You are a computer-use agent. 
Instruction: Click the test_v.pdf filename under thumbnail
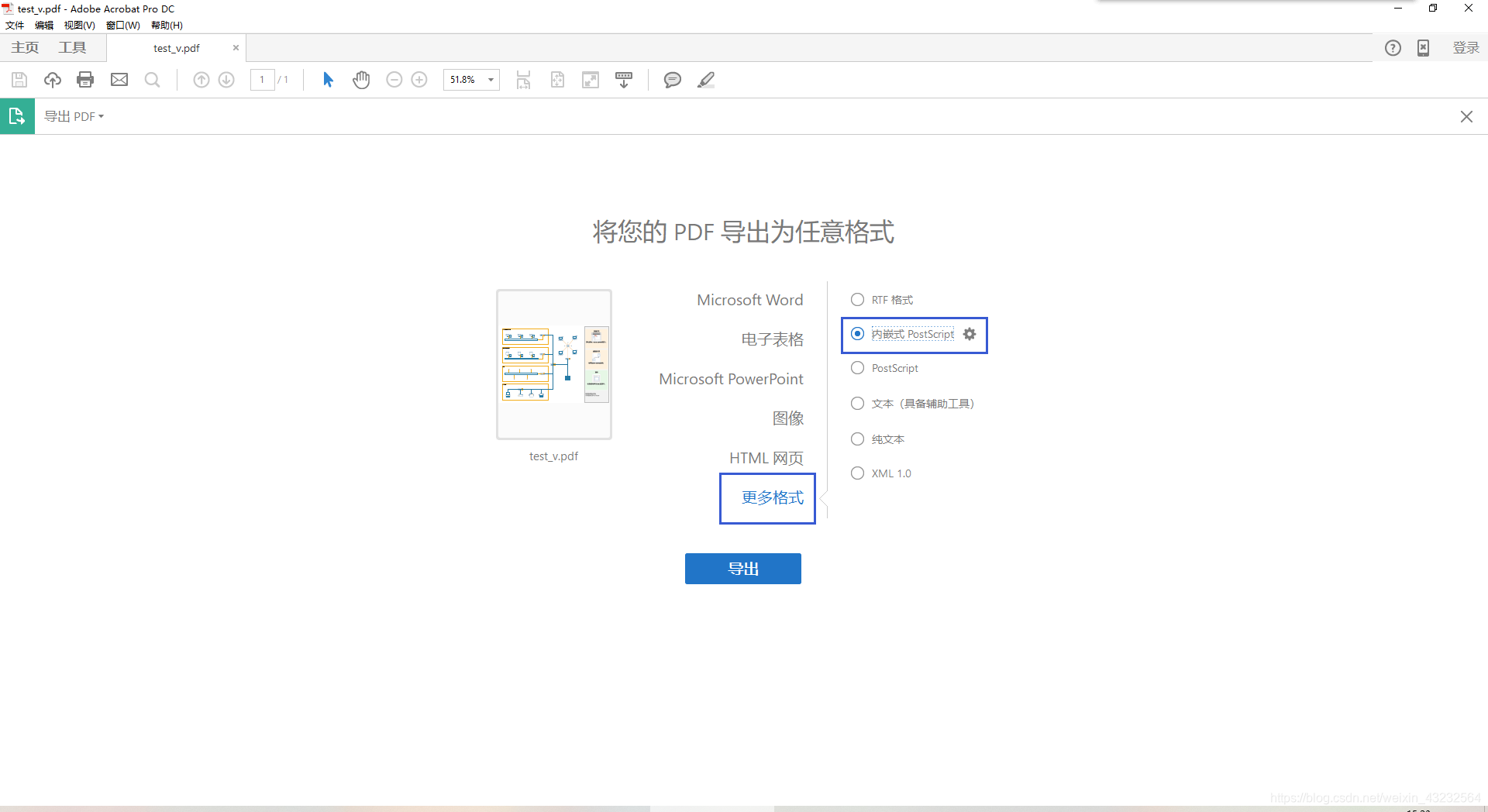pos(553,456)
